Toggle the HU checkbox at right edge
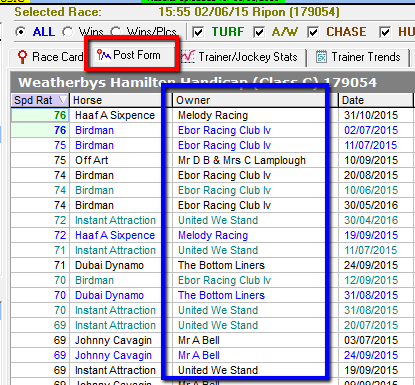Image resolution: width=415 pixels, height=385 pixels. 385,32
